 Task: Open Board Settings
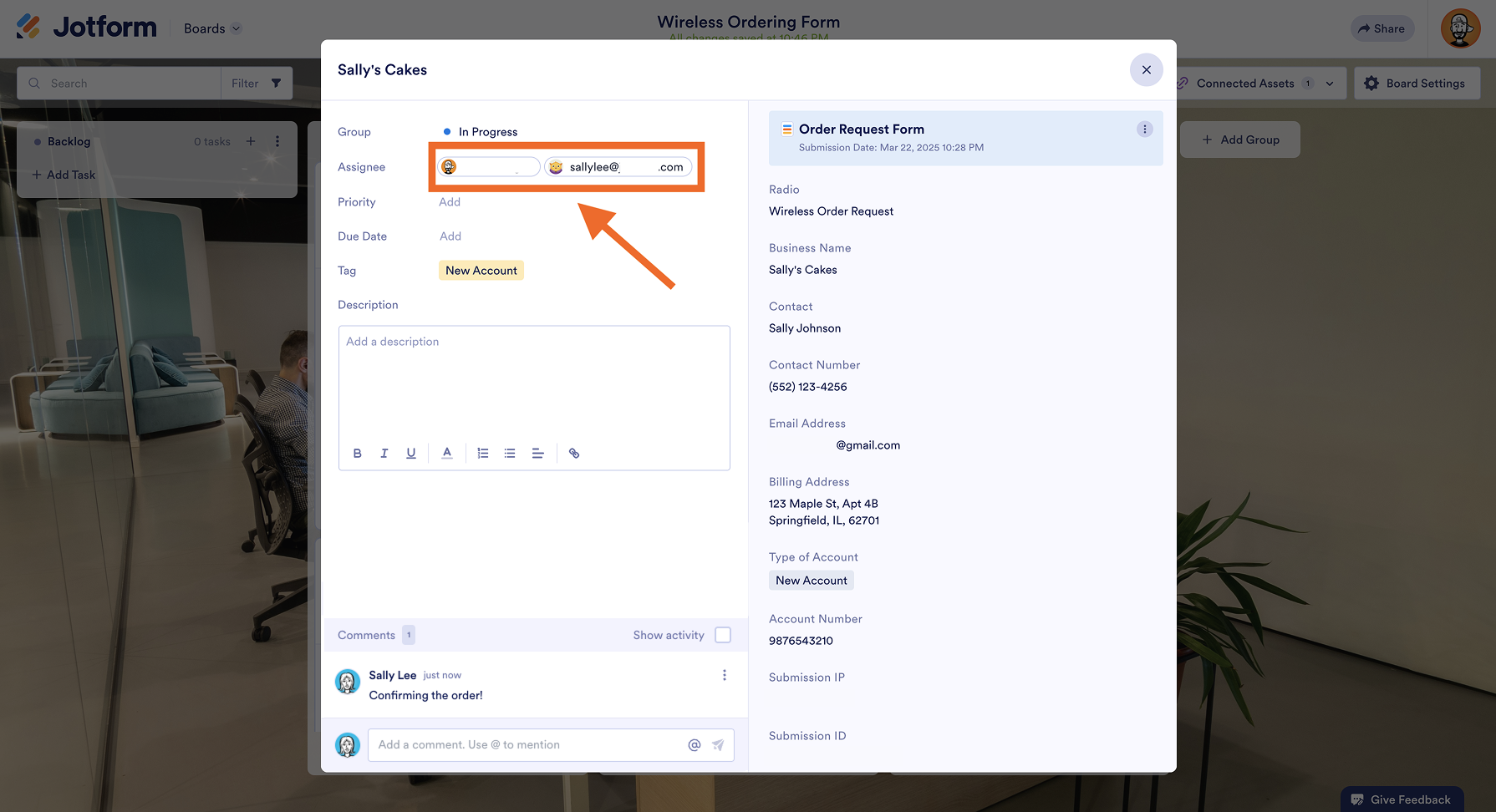1417,84
